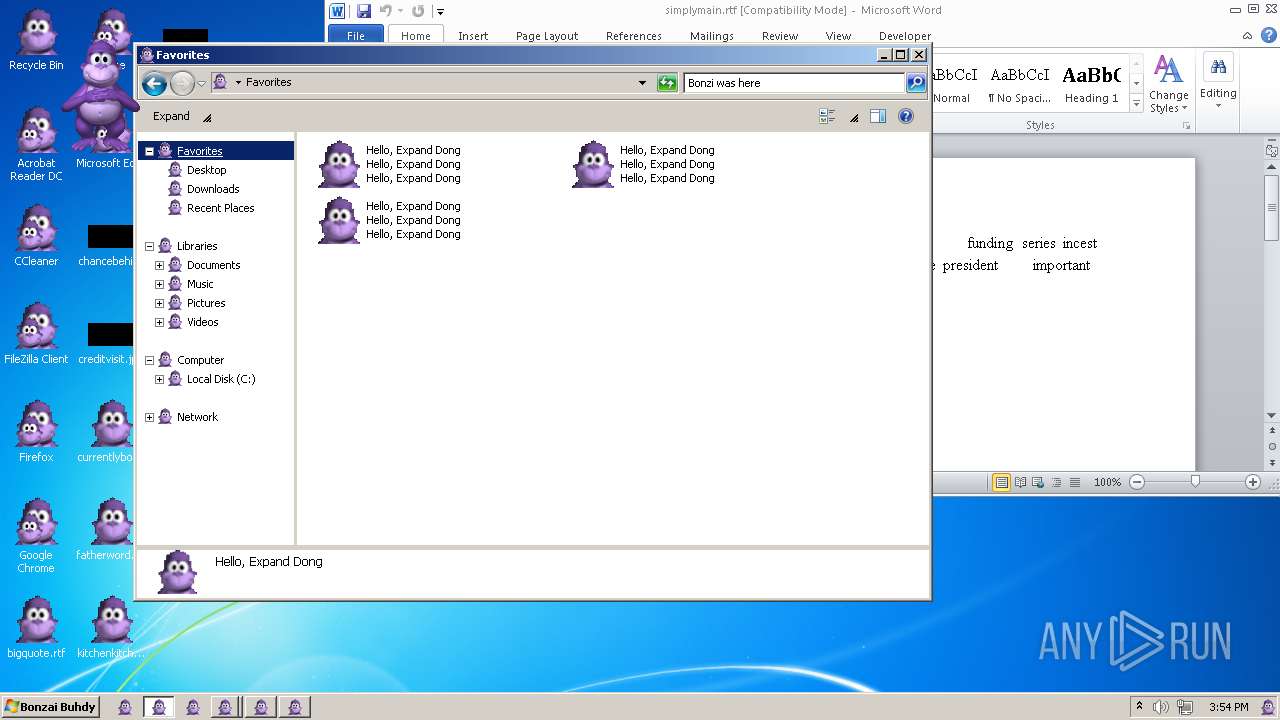The image size is (1280, 720).
Task: Switch to Mailings tab
Action: (x=712, y=35)
